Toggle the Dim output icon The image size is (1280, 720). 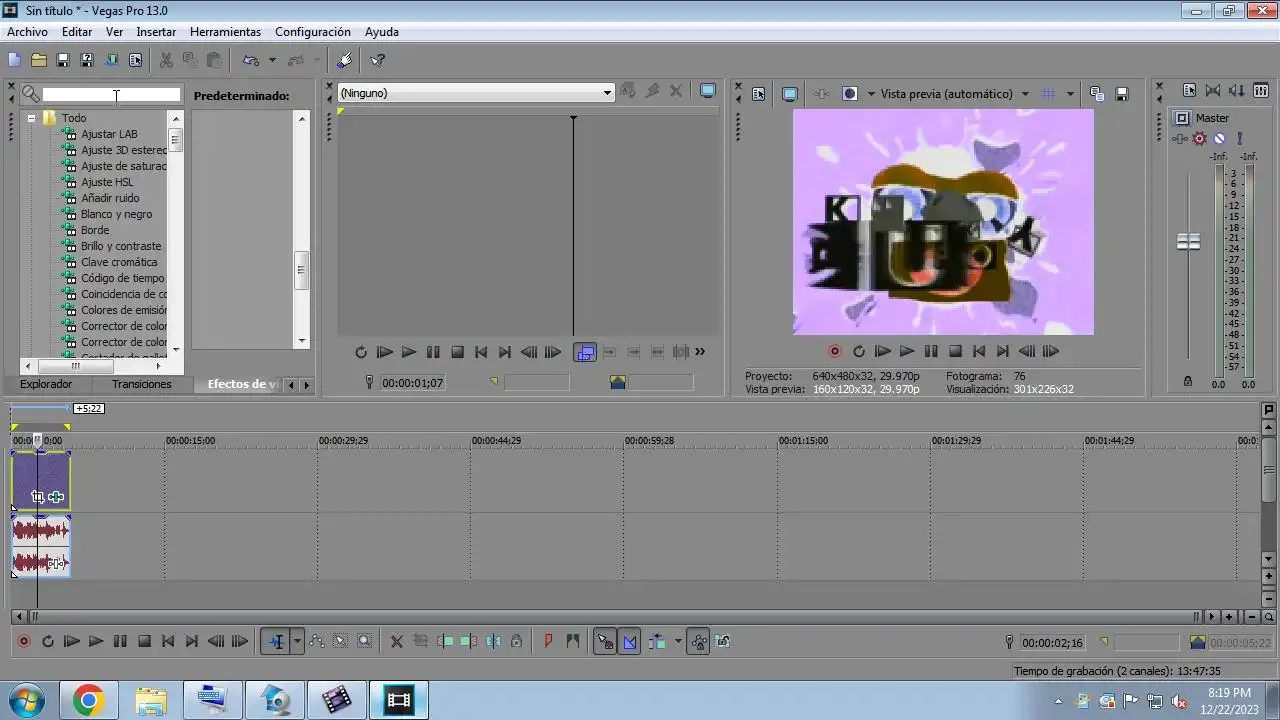point(1237,90)
